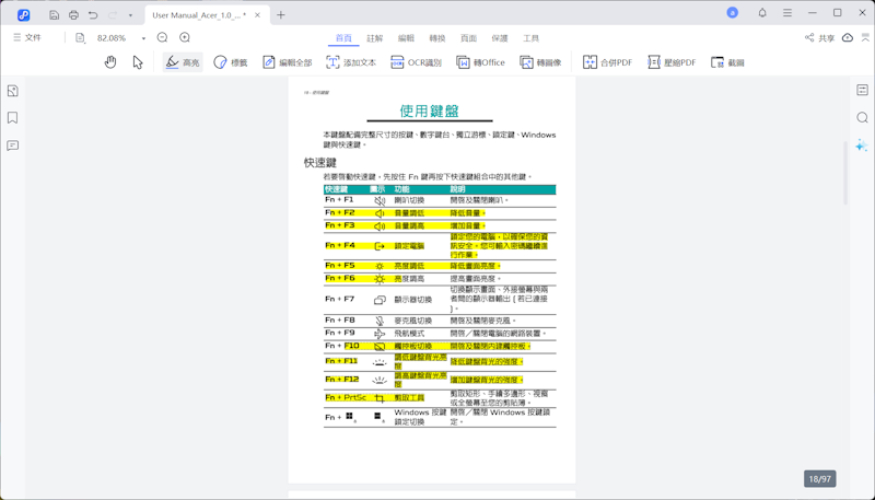The width and height of the screenshot is (875, 500).
Task: Switch to the 編輯 tab
Action: click(406, 38)
